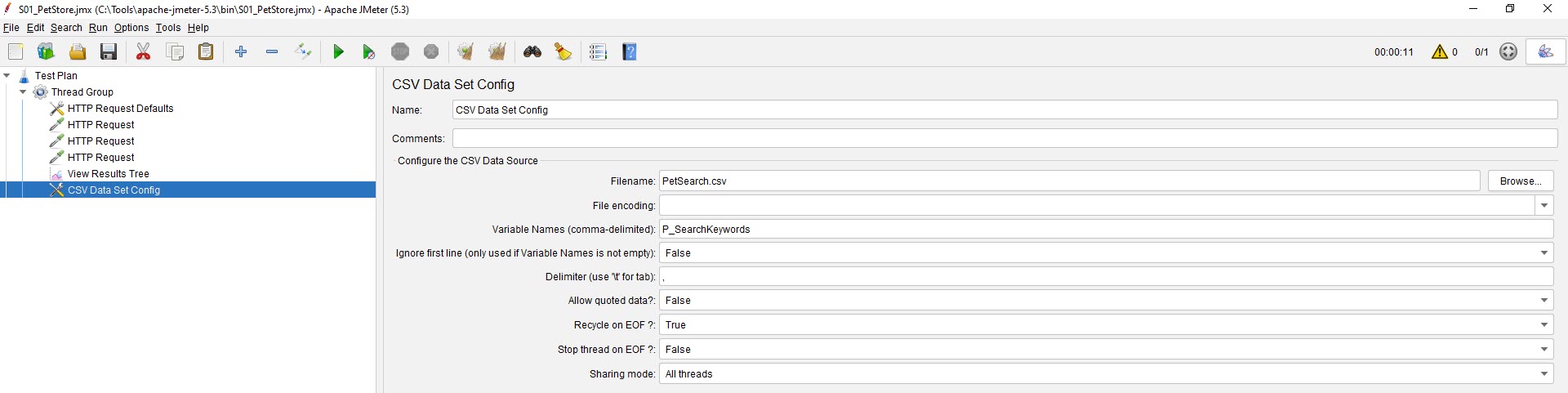Click the rightmost toolbar plugin icon
This screenshot has height=393, width=1568.
1546,51
